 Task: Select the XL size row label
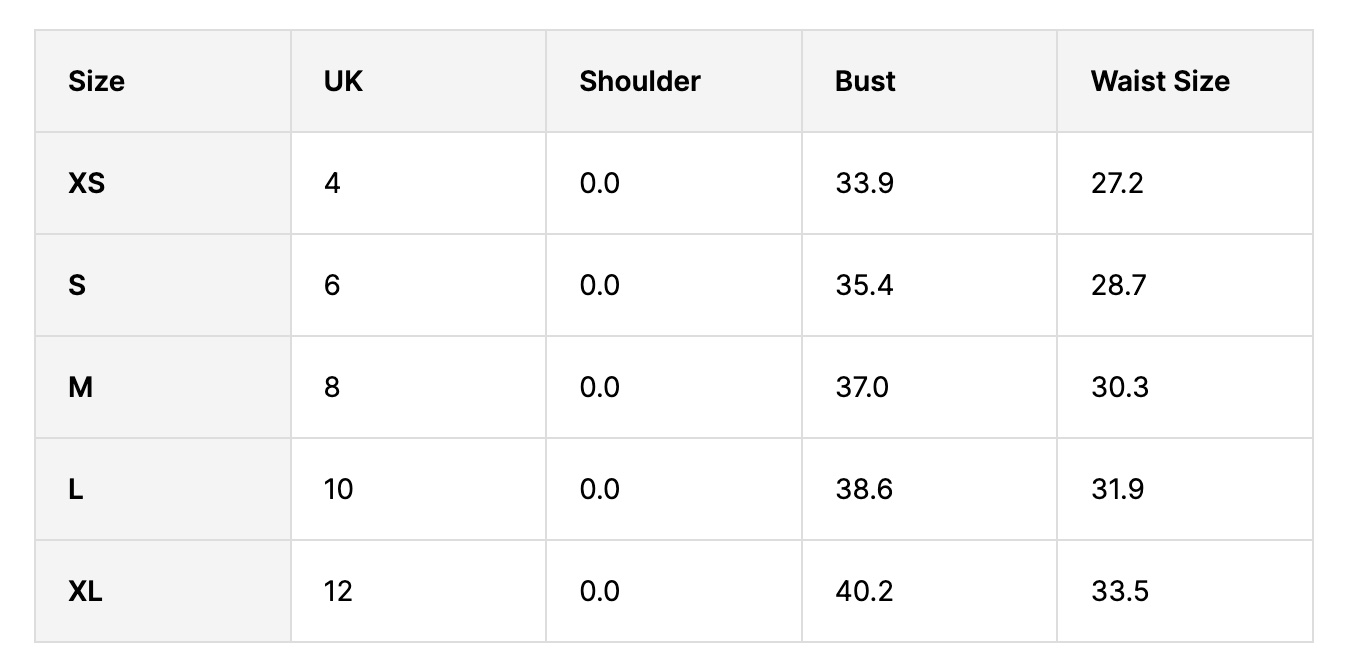86,592
